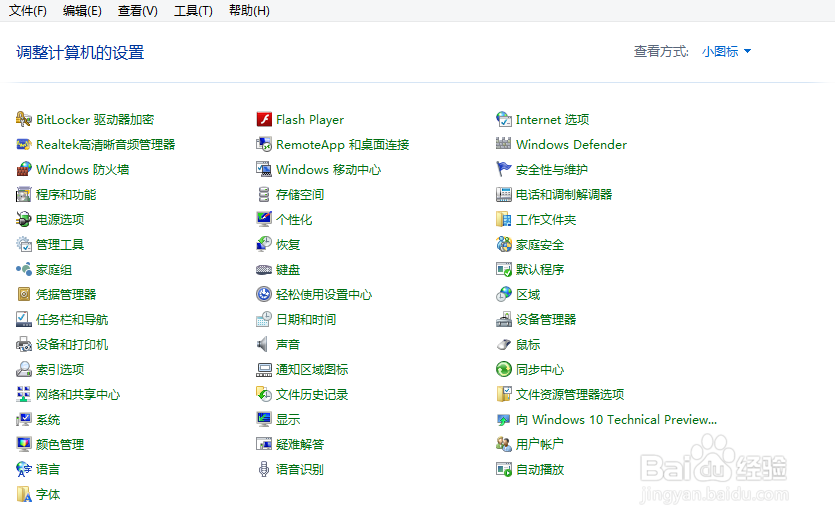Click the 默认程序 link
This screenshot has height=523, width=835.
click(540, 269)
